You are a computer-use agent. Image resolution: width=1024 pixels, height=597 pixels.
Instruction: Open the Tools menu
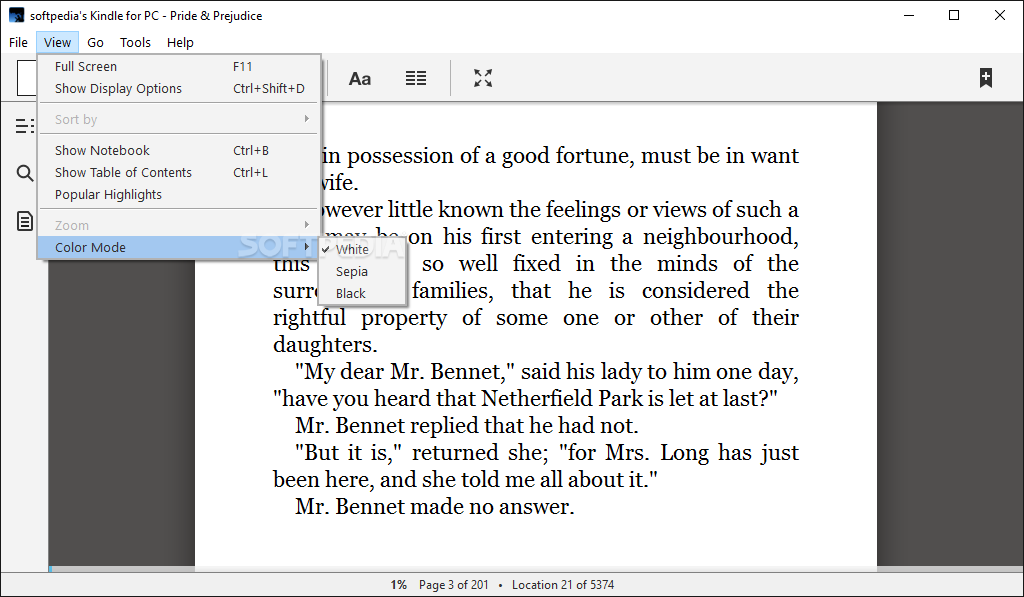[135, 42]
